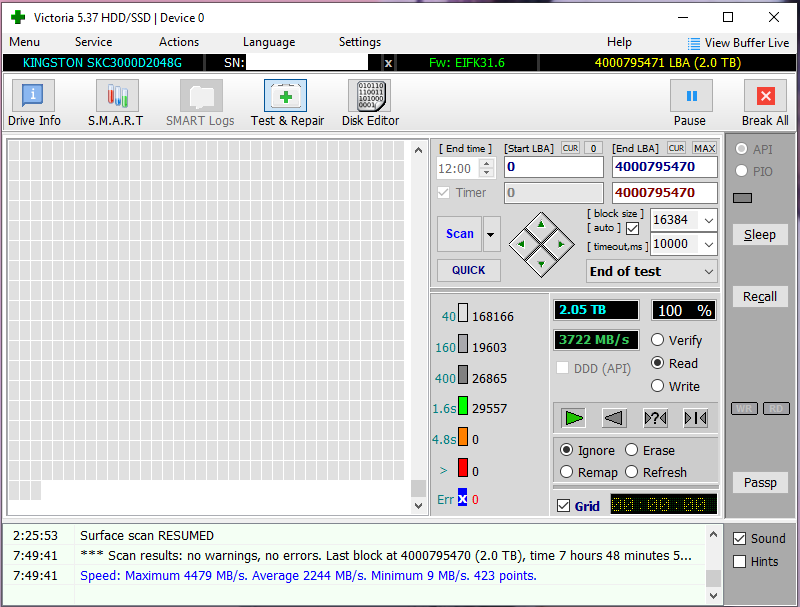The width and height of the screenshot is (800, 607).
Task: Select the Verify radio button
Action: 658,340
